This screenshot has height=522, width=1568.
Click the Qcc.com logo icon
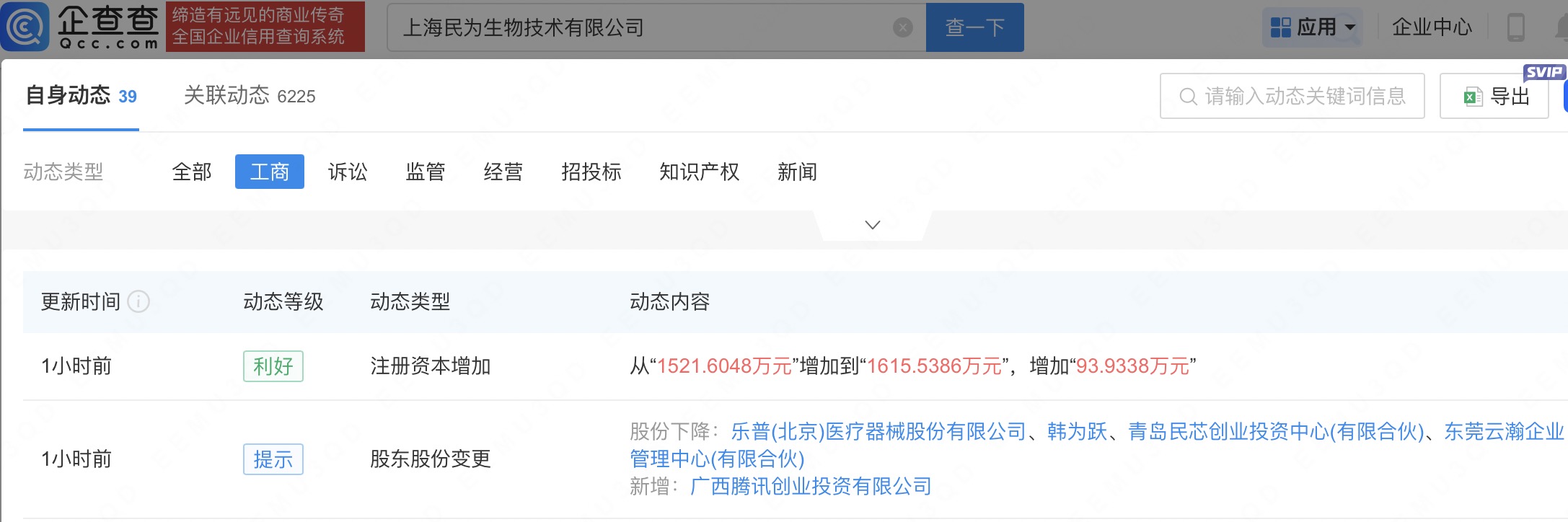coord(26,27)
